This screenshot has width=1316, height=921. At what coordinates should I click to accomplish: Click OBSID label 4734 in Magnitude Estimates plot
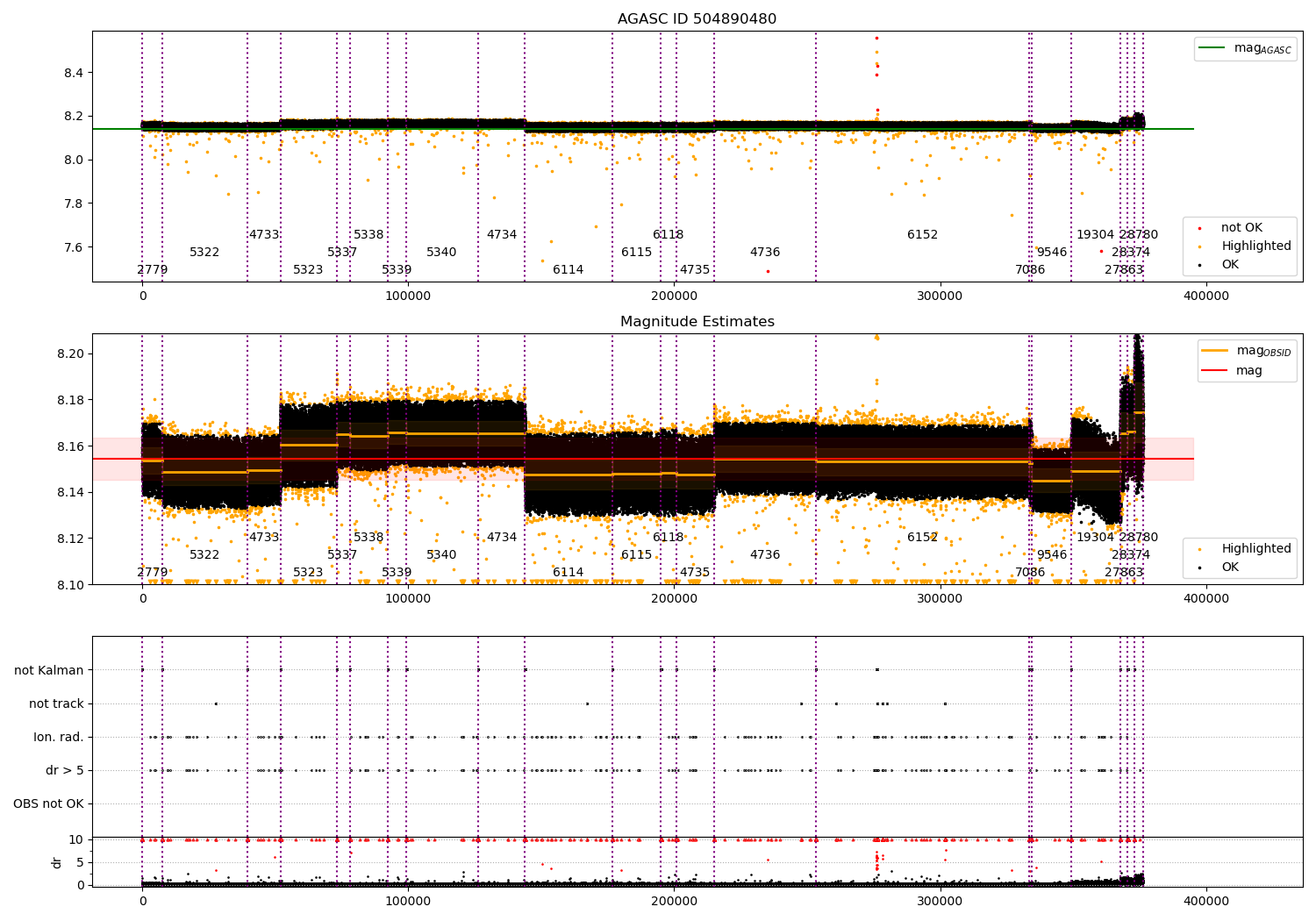[502, 538]
